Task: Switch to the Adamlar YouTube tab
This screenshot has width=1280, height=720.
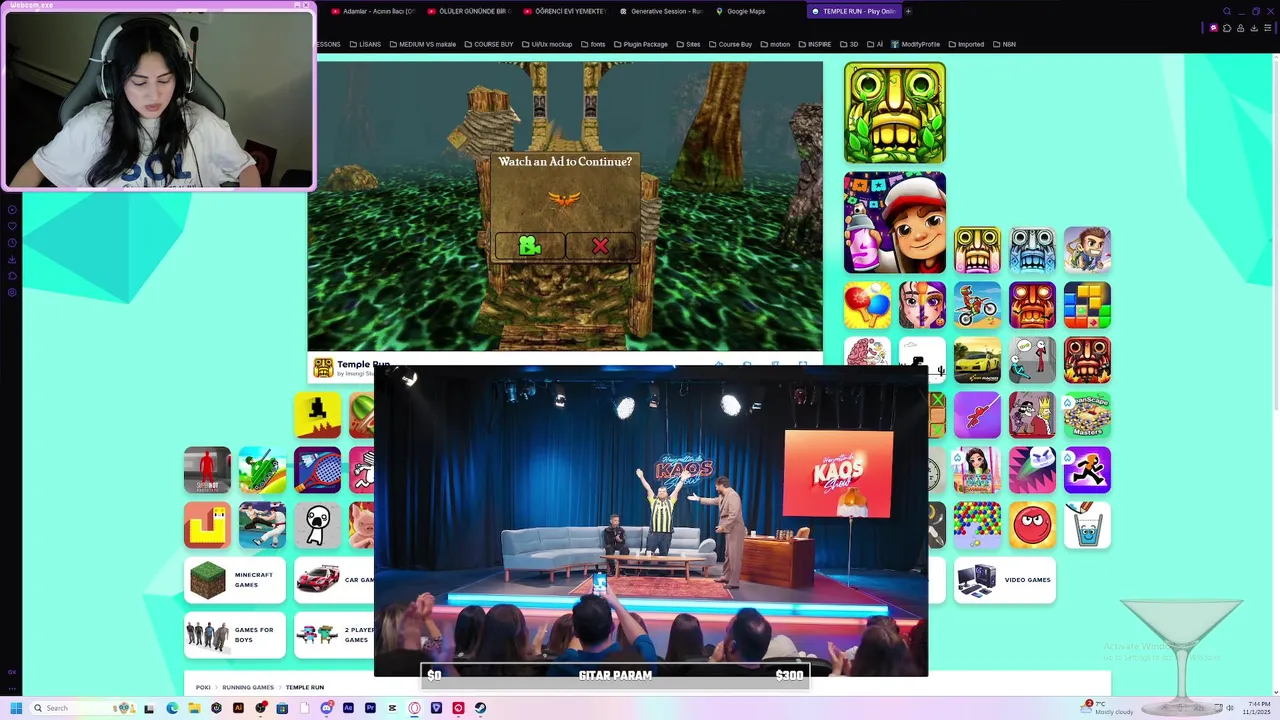Action: coord(373,11)
